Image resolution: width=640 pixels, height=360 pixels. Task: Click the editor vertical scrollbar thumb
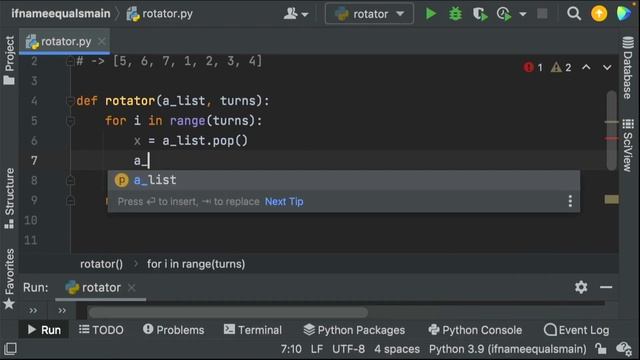pyautogui.click(x=611, y=130)
